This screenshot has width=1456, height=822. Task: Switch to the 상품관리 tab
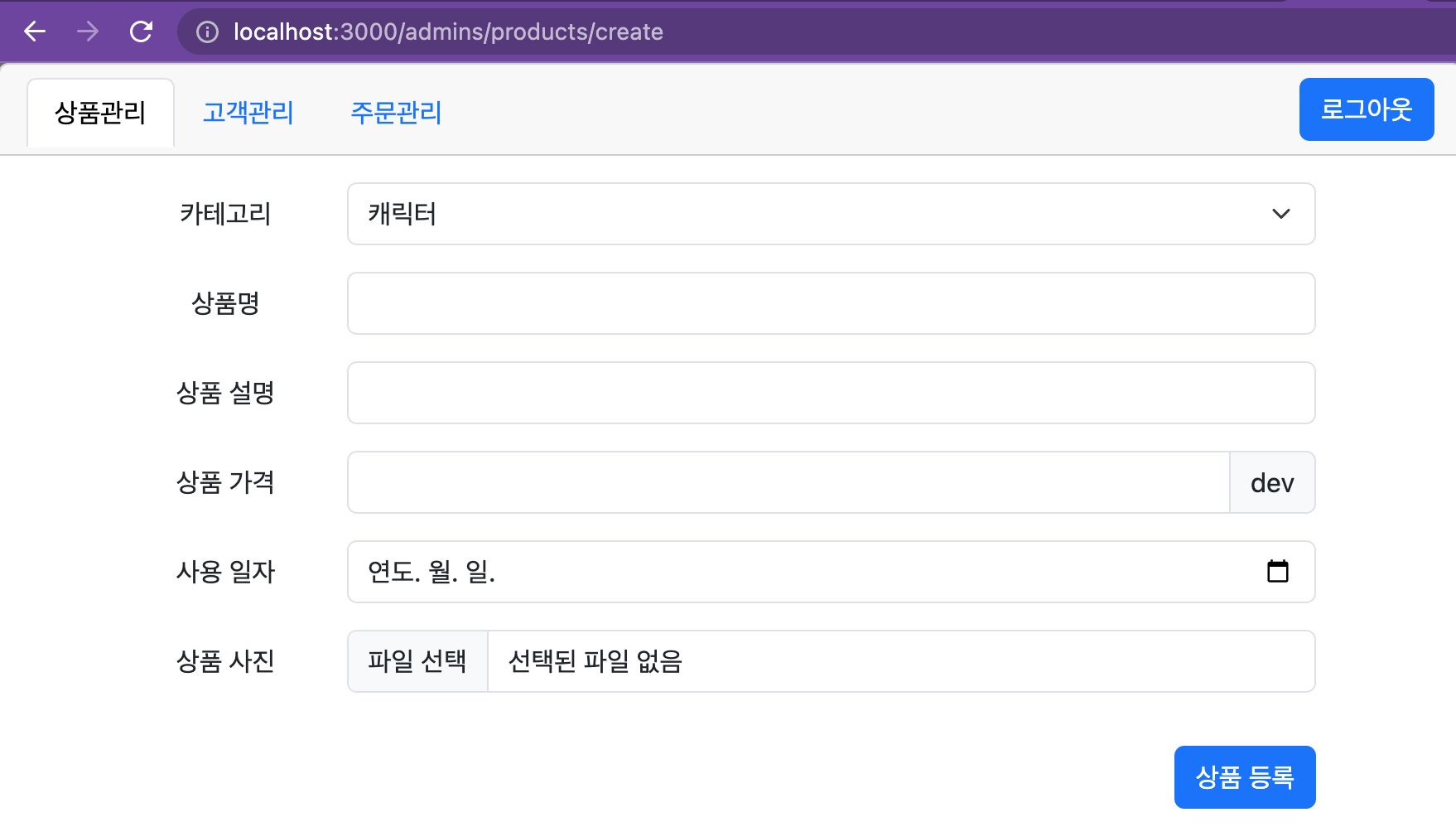(100, 113)
